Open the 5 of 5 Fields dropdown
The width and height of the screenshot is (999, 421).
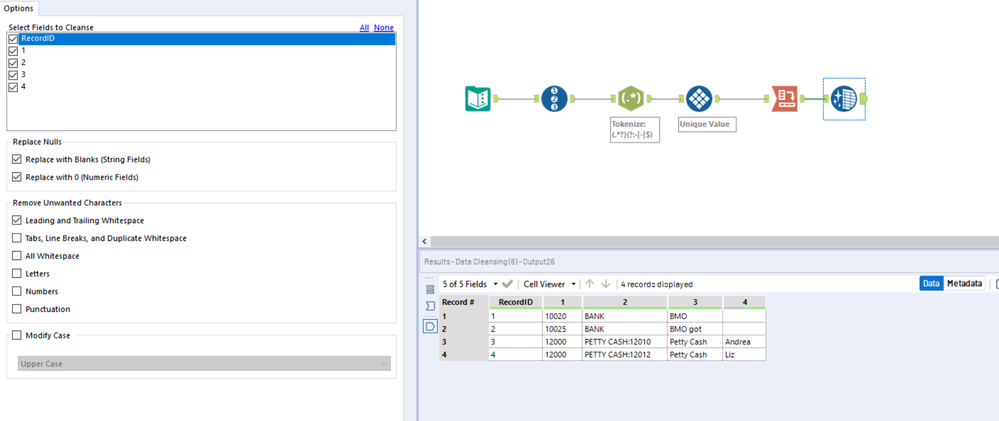click(470, 284)
